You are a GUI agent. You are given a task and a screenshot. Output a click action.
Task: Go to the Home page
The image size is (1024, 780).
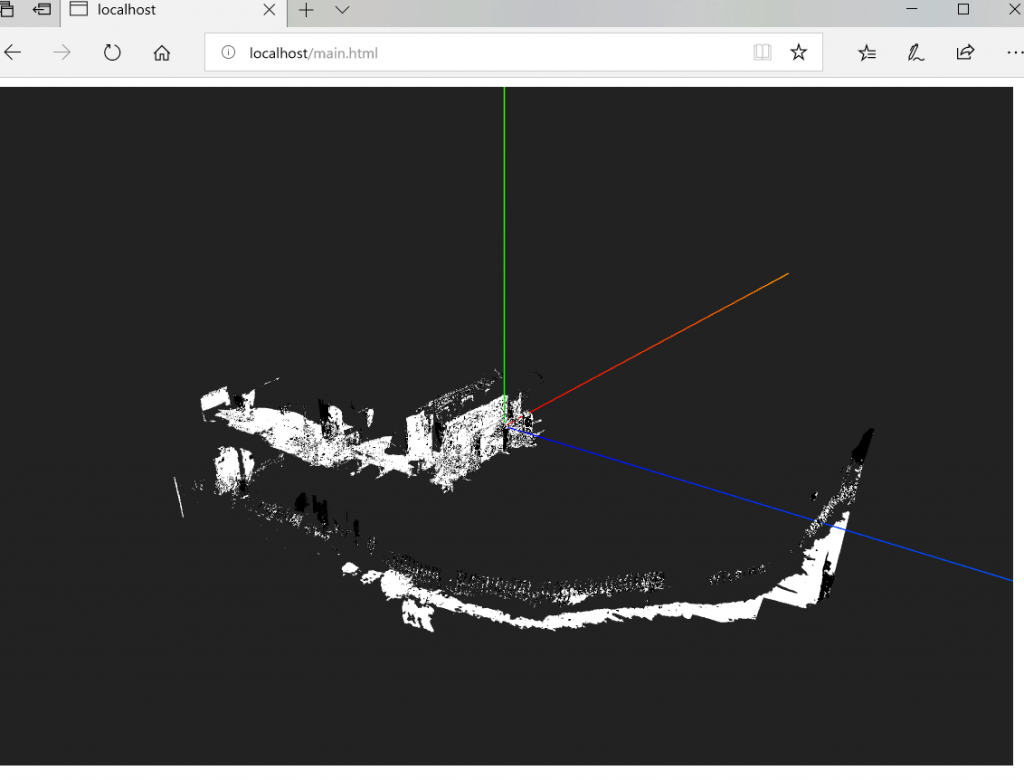click(162, 53)
